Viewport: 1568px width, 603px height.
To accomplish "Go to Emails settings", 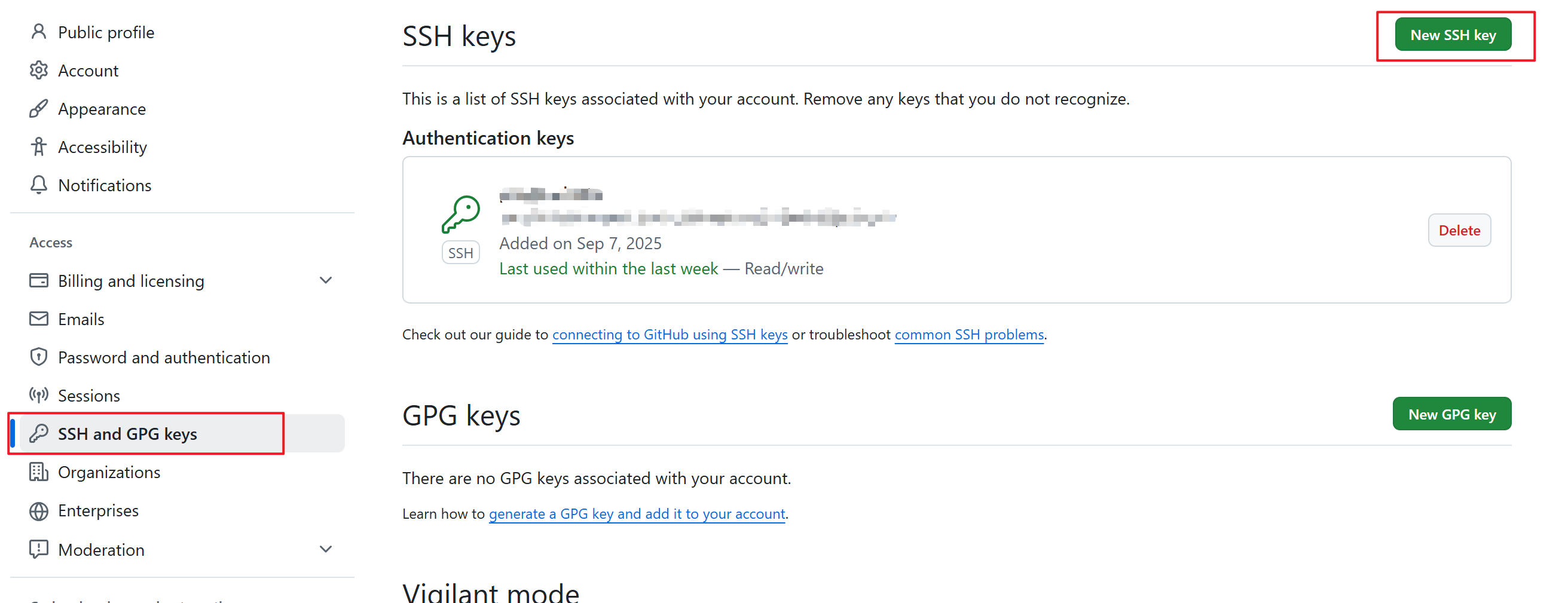I will [x=81, y=319].
